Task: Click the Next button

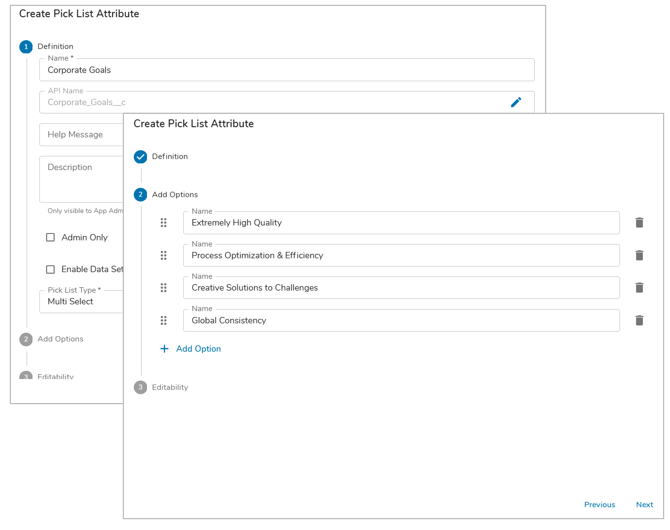Action: pyautogui.click(x=644, y=505)
